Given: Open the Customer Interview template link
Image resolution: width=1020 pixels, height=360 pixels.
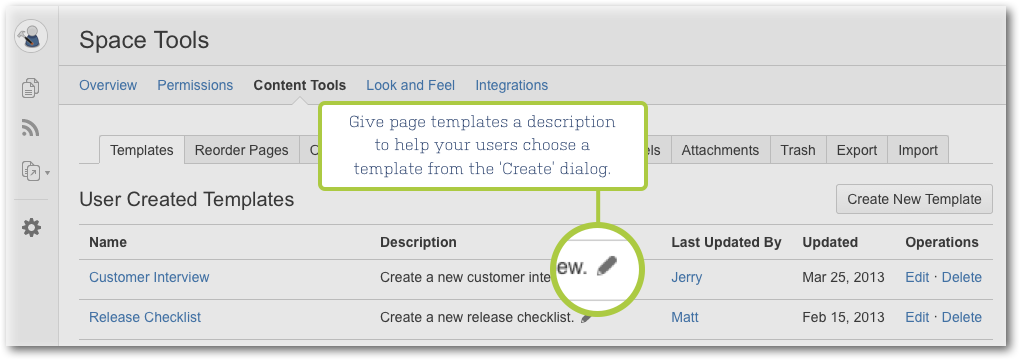Looking at the screenshot, I should pos(149,277).
